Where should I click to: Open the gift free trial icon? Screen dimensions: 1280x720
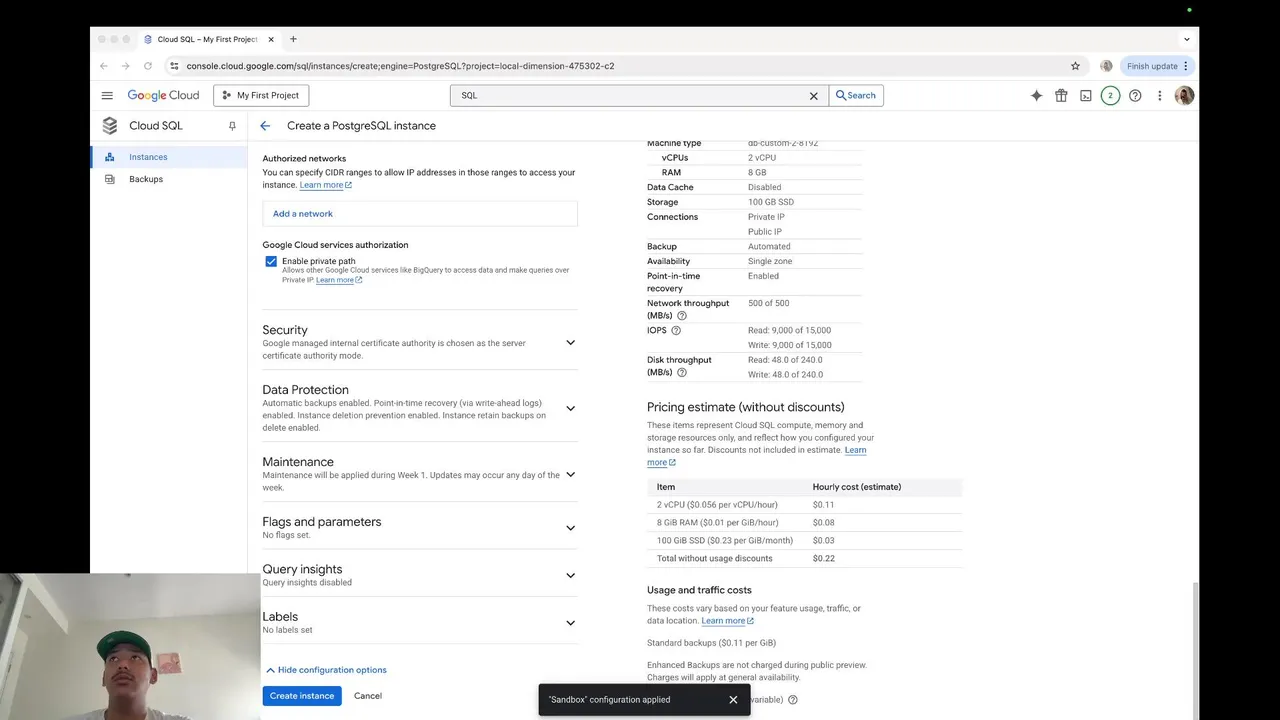(x=1061, y=96)
